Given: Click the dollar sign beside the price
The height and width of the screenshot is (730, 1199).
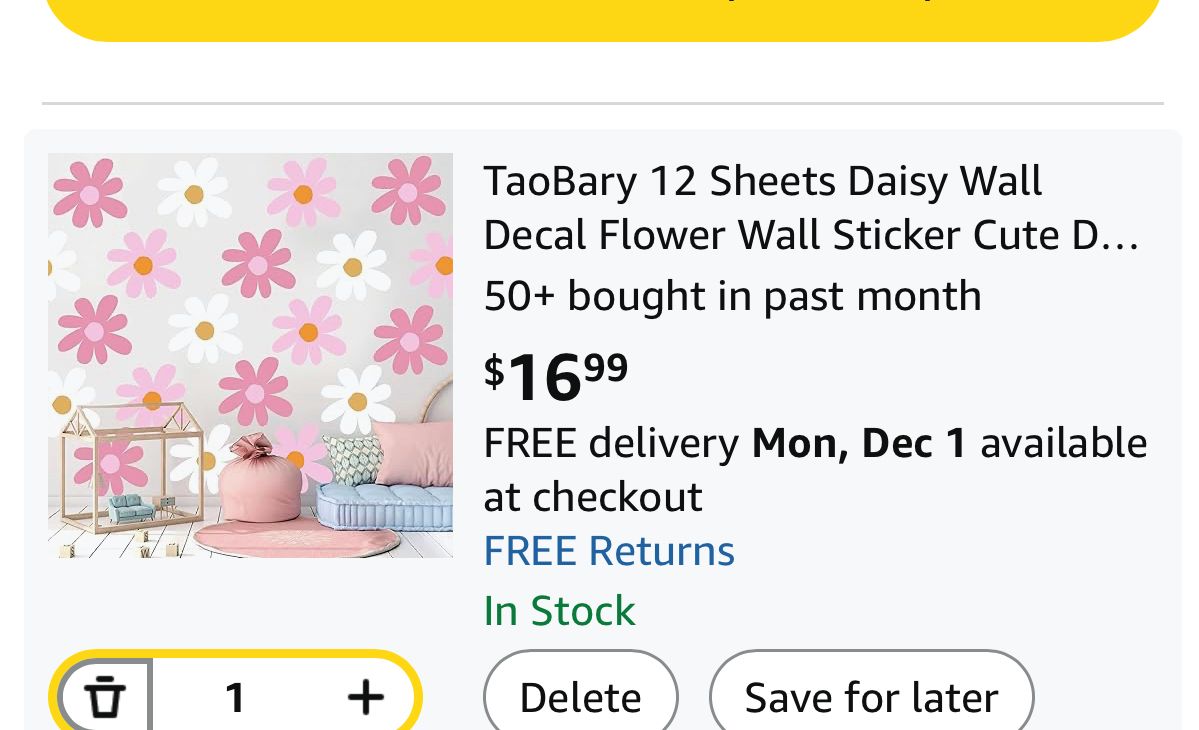Looking at the screenshot, I should click(494, 371).
